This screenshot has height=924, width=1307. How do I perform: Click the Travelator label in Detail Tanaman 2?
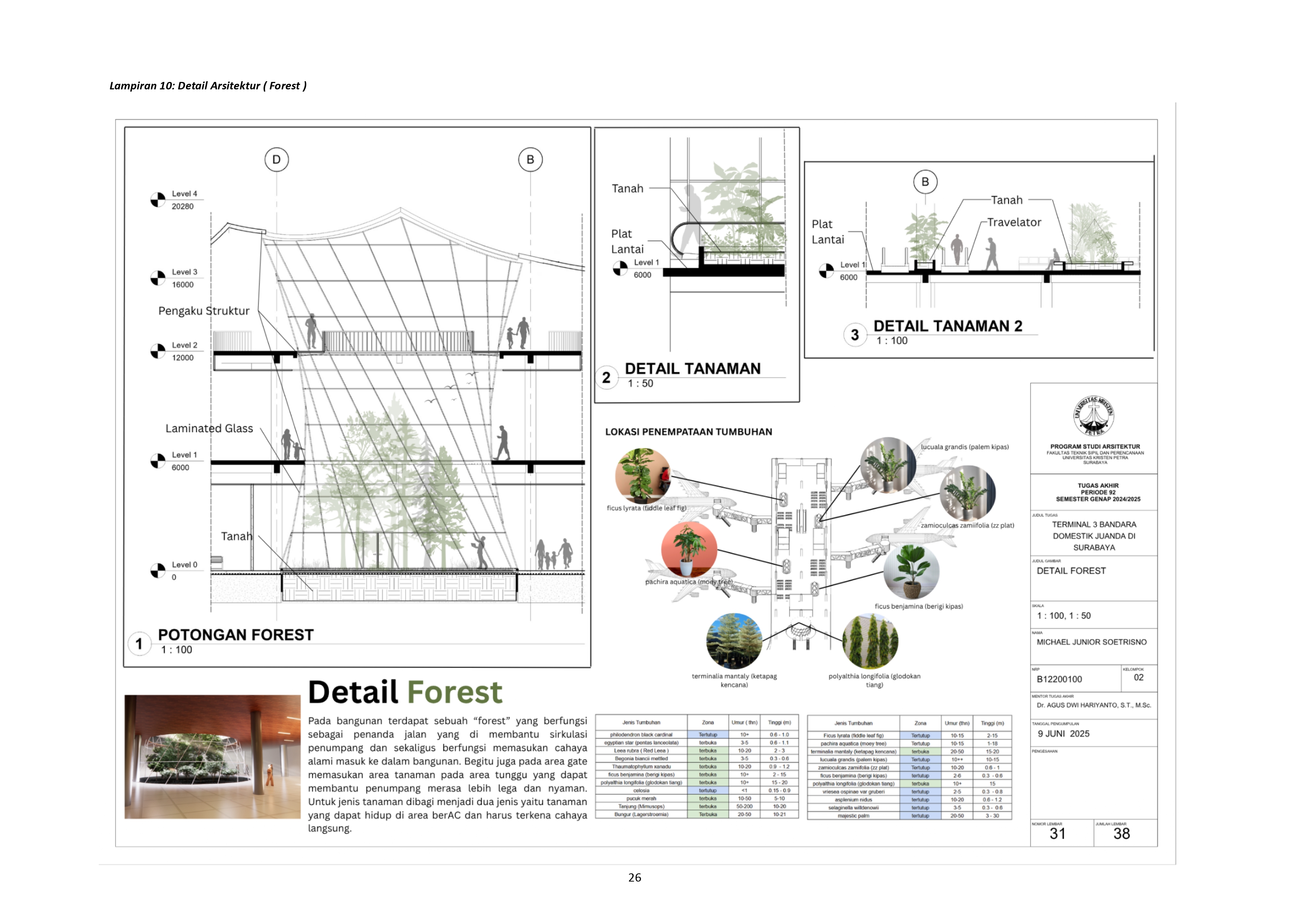click(1014, 222)
